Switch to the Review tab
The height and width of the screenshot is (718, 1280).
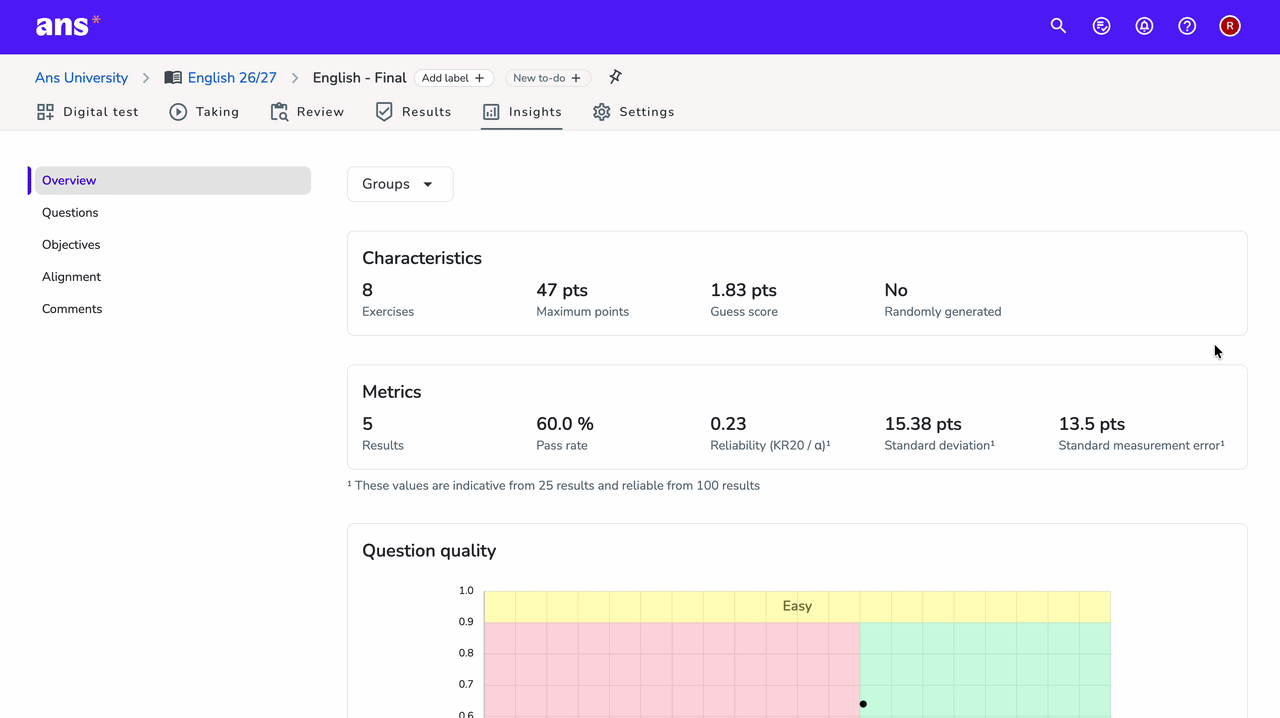pos(308,112)
